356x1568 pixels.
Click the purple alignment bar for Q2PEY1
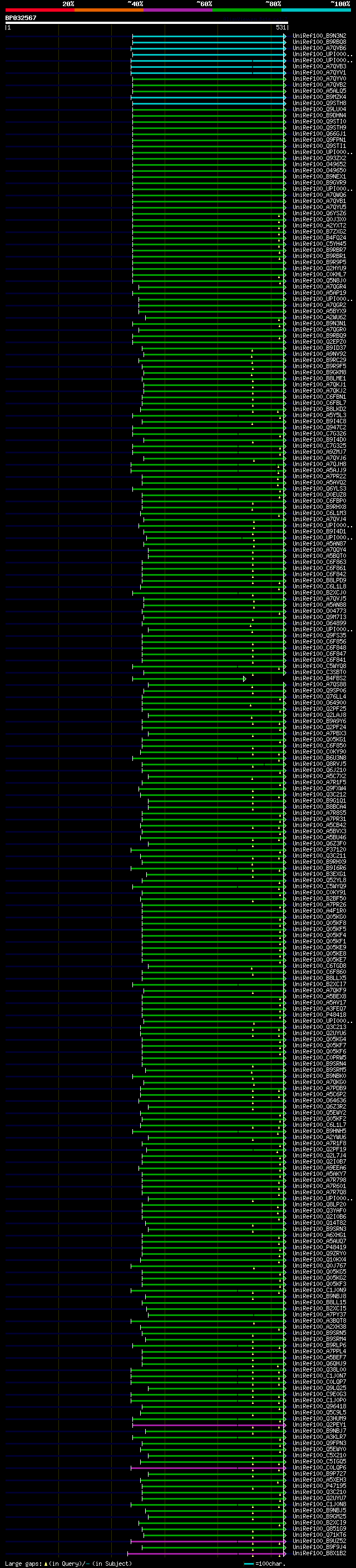(x=209, y=1425)
